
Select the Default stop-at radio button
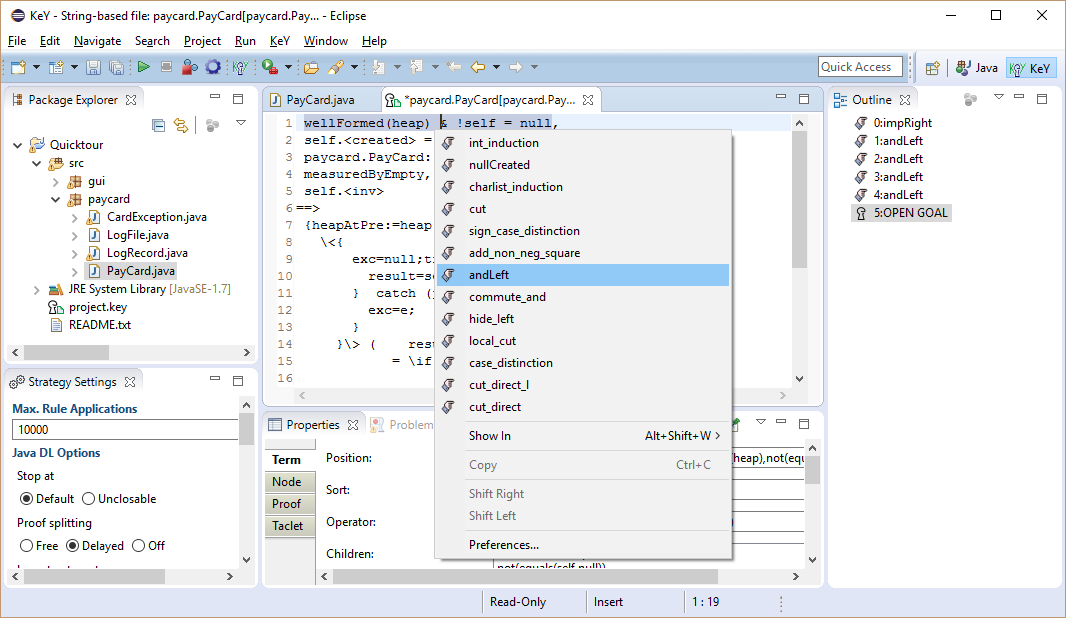[27, 499]
